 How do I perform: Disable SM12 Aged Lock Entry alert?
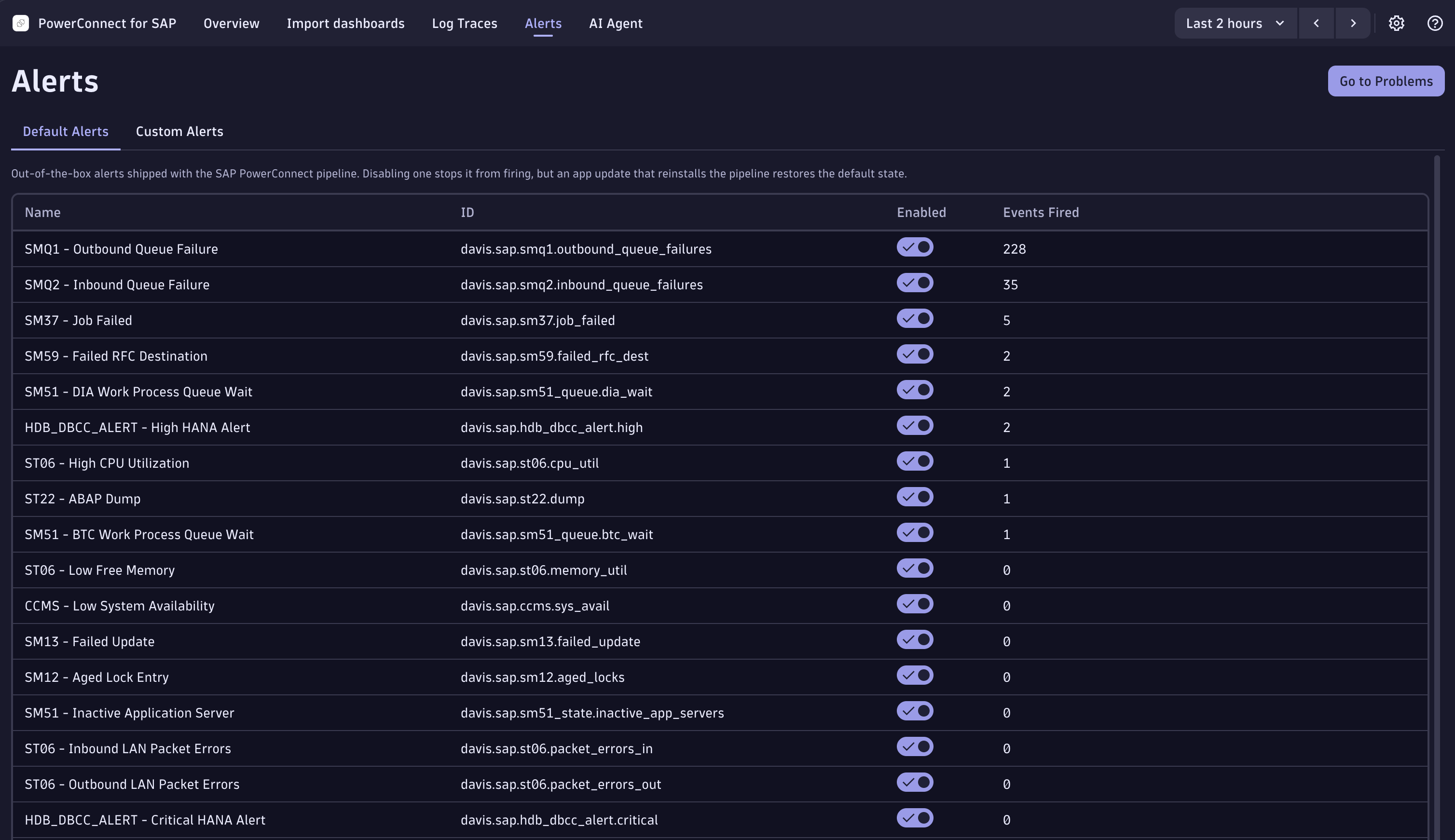[915, 676]
